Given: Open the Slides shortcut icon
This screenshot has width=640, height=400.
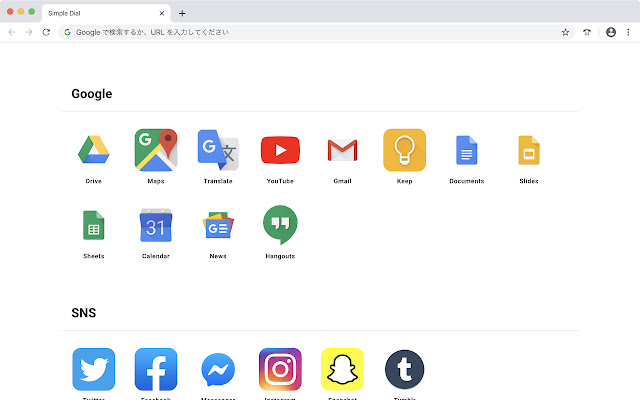Looking at the screenshot, I should tap(529, 150).
